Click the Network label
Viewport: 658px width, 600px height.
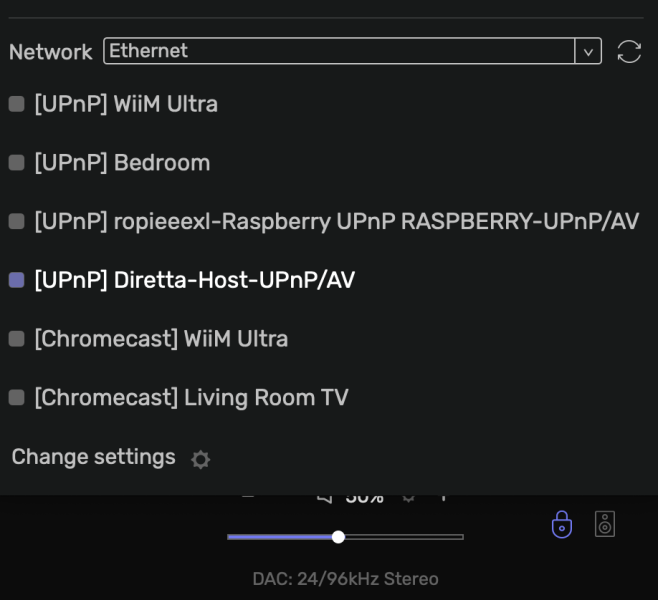coord(50,52)
